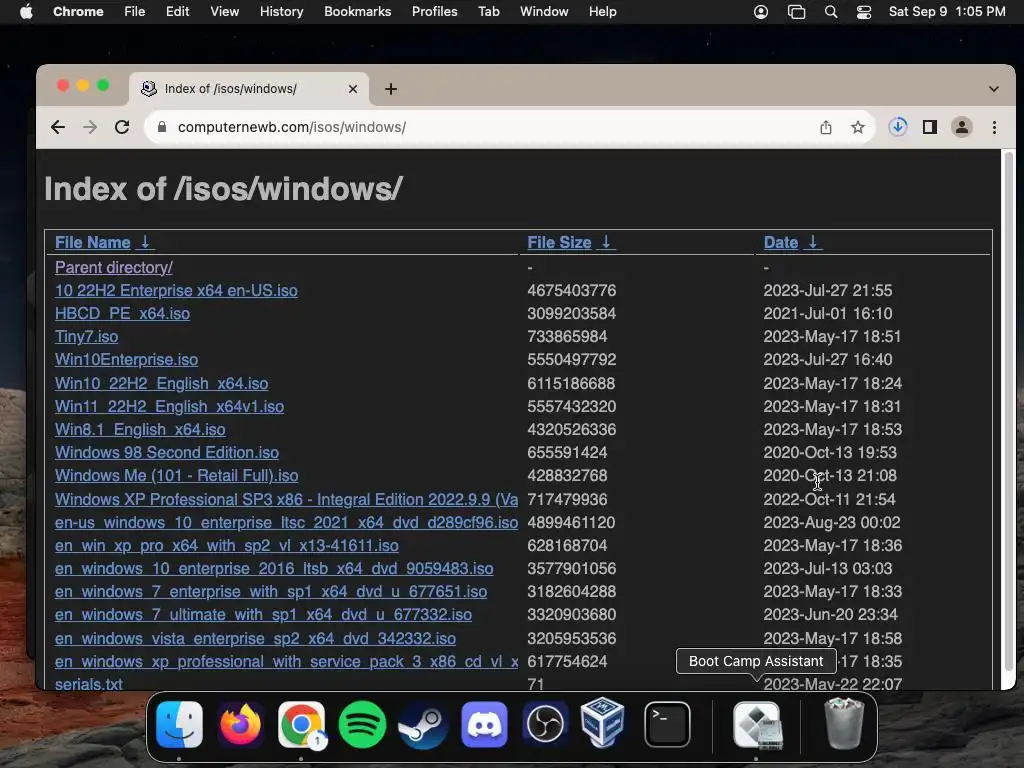Open the History menu

coord(281,12)
